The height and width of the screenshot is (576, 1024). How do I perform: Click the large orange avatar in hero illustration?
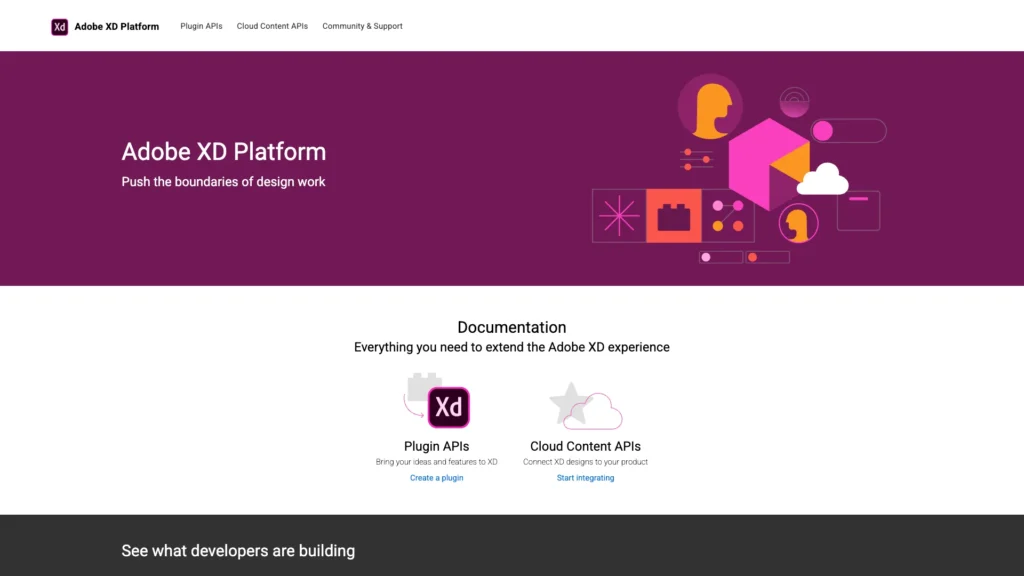(x=709, y=107)
